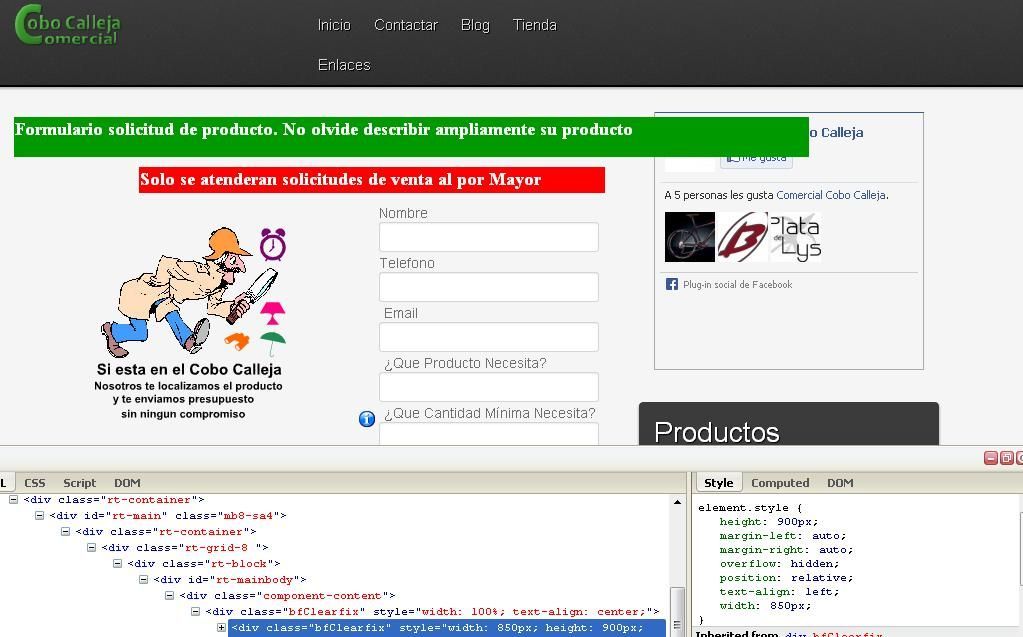Select the Style side panel tab

coord(718,483)
